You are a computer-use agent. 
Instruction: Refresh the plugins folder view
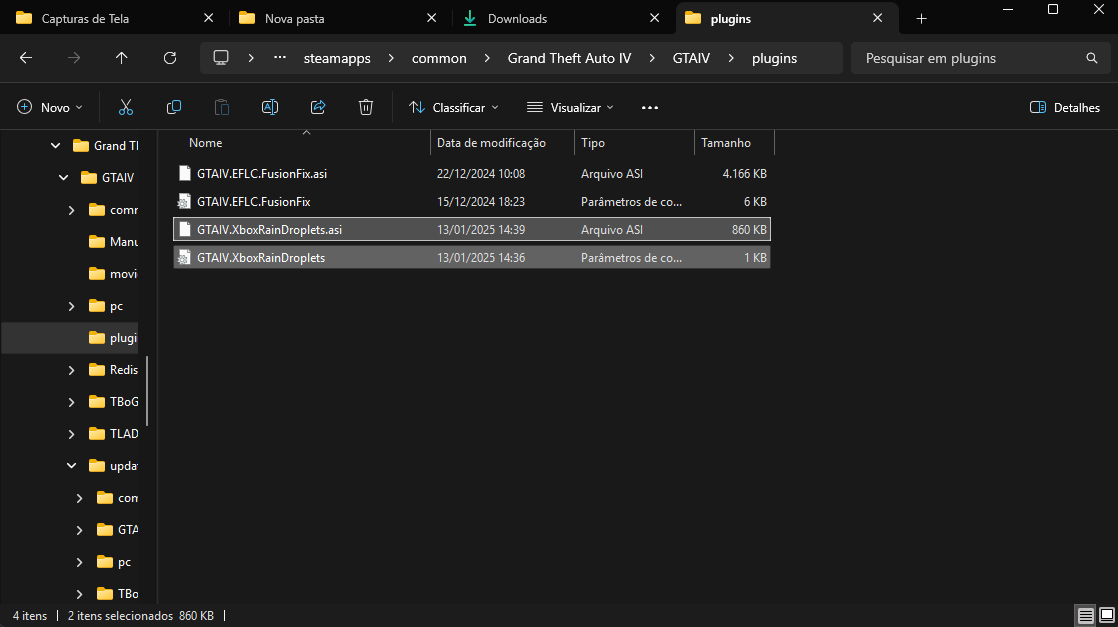point(170,58)
